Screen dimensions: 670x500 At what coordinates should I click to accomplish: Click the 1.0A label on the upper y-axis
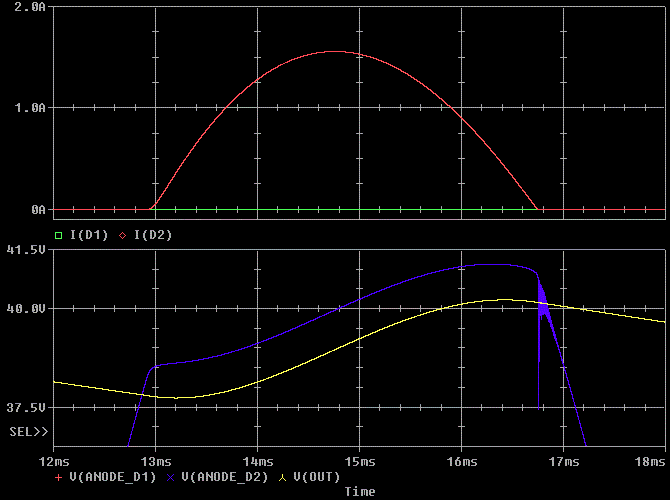tap(33, 107)
